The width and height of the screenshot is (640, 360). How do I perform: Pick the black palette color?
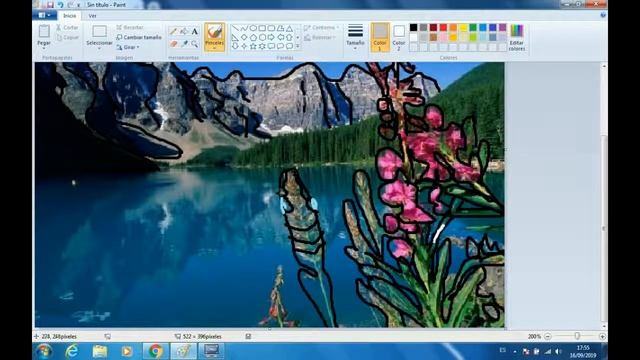(413, 28)
